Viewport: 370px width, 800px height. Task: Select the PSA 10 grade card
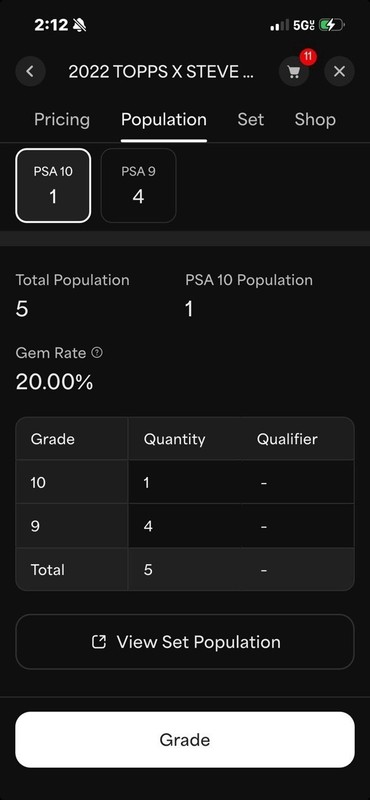tap(53, 186)
